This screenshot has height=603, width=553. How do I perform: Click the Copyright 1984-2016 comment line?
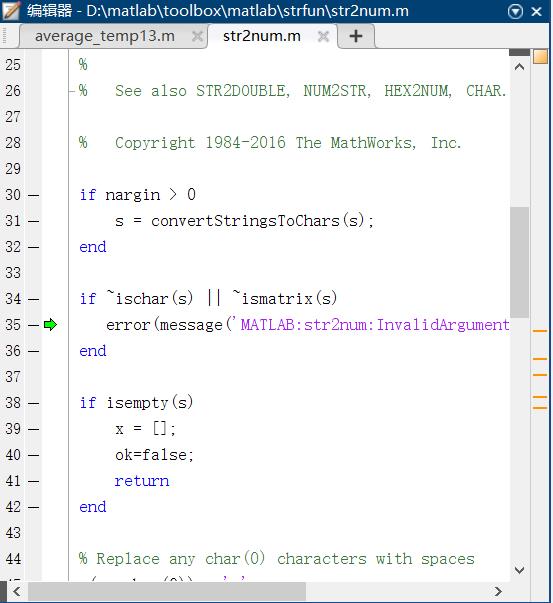click(x=270, y=143)
